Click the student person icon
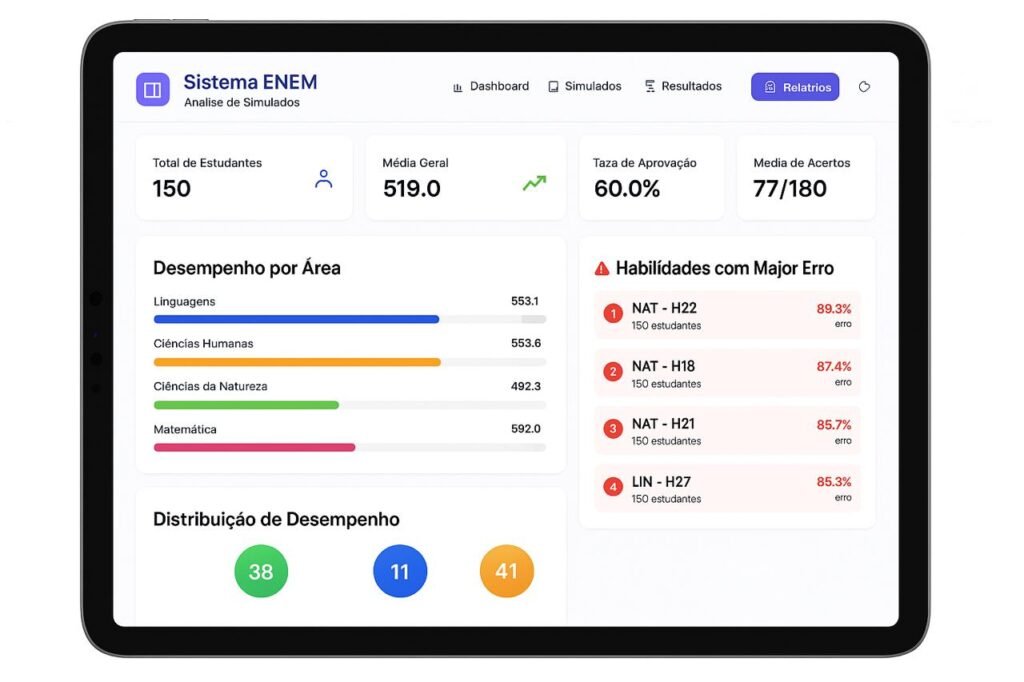This screenshot has width=1024, height=682. 323,180
